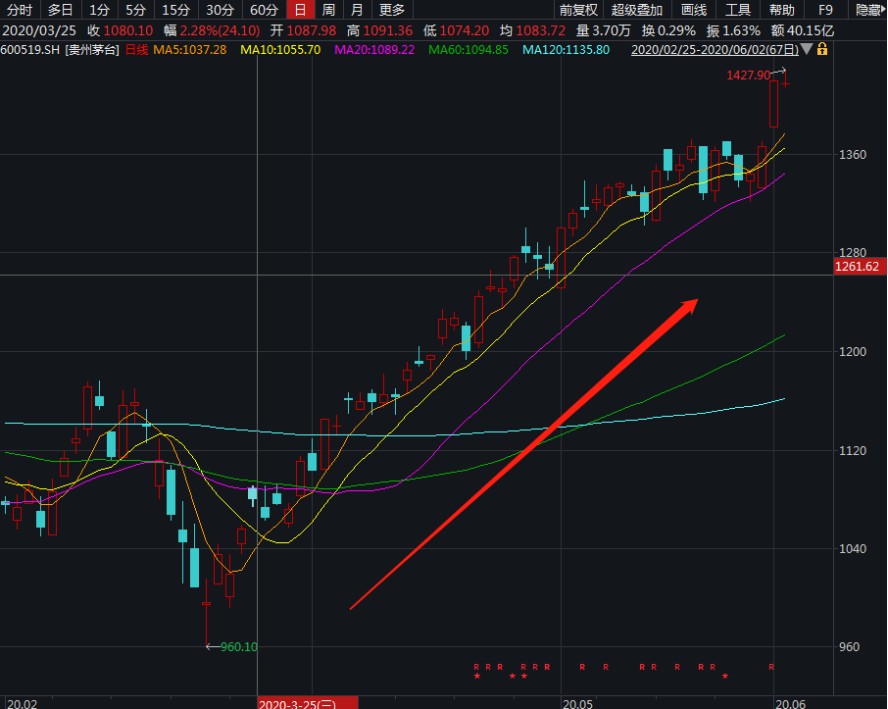The height and width of the screenshot is (709, 888).
Task: Switch to 分时 intraday view
Action: point(20,10)
